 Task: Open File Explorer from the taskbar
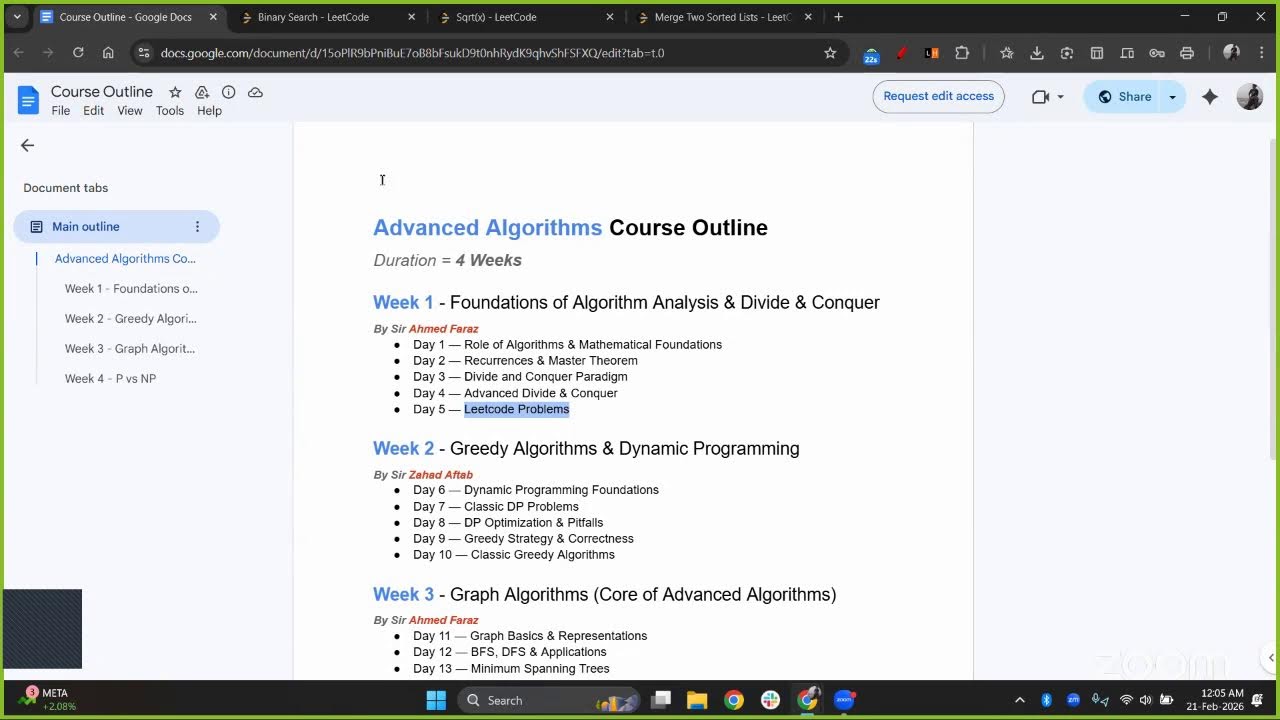click(697, 700)
